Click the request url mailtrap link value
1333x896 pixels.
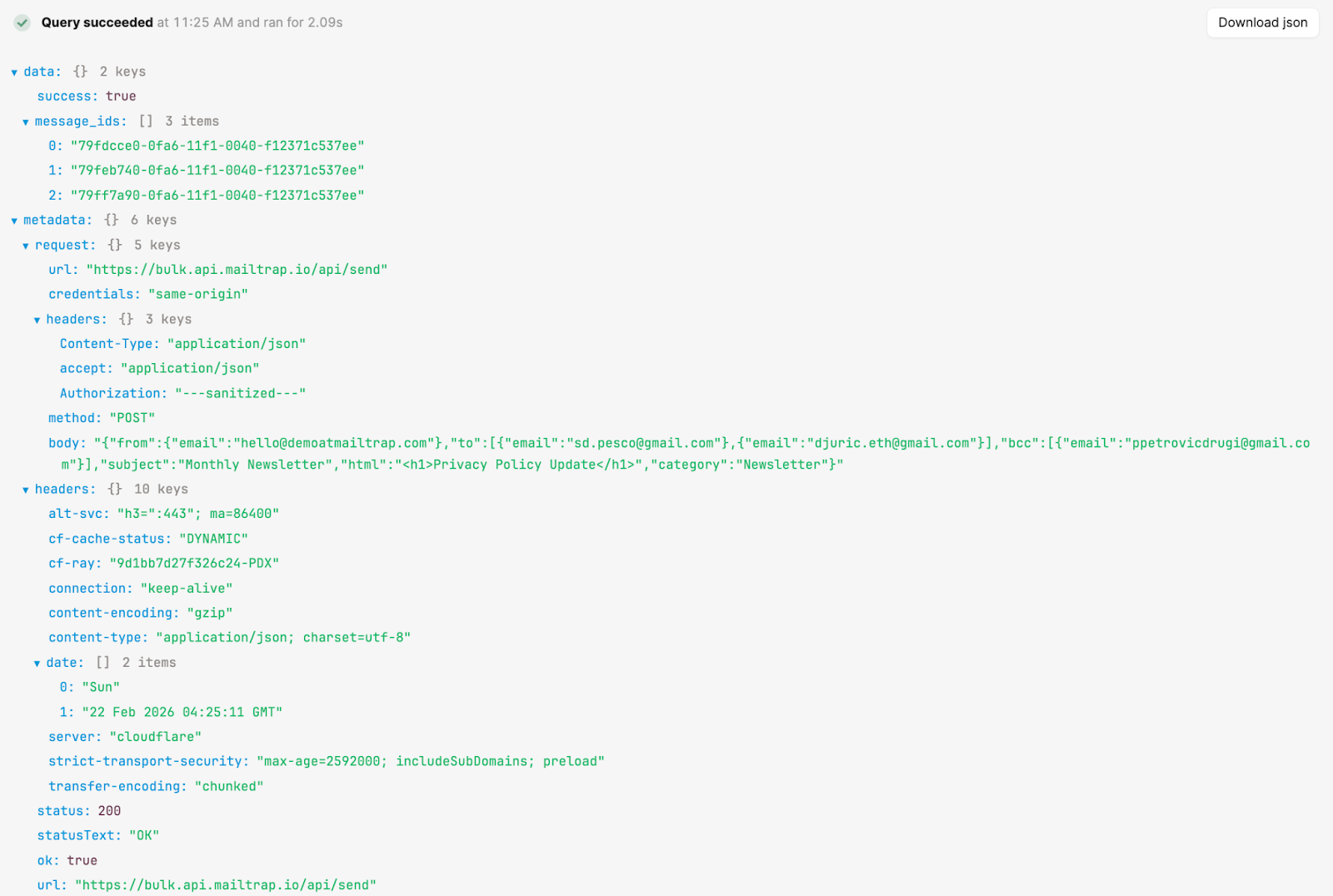click(x=237, y=270)
